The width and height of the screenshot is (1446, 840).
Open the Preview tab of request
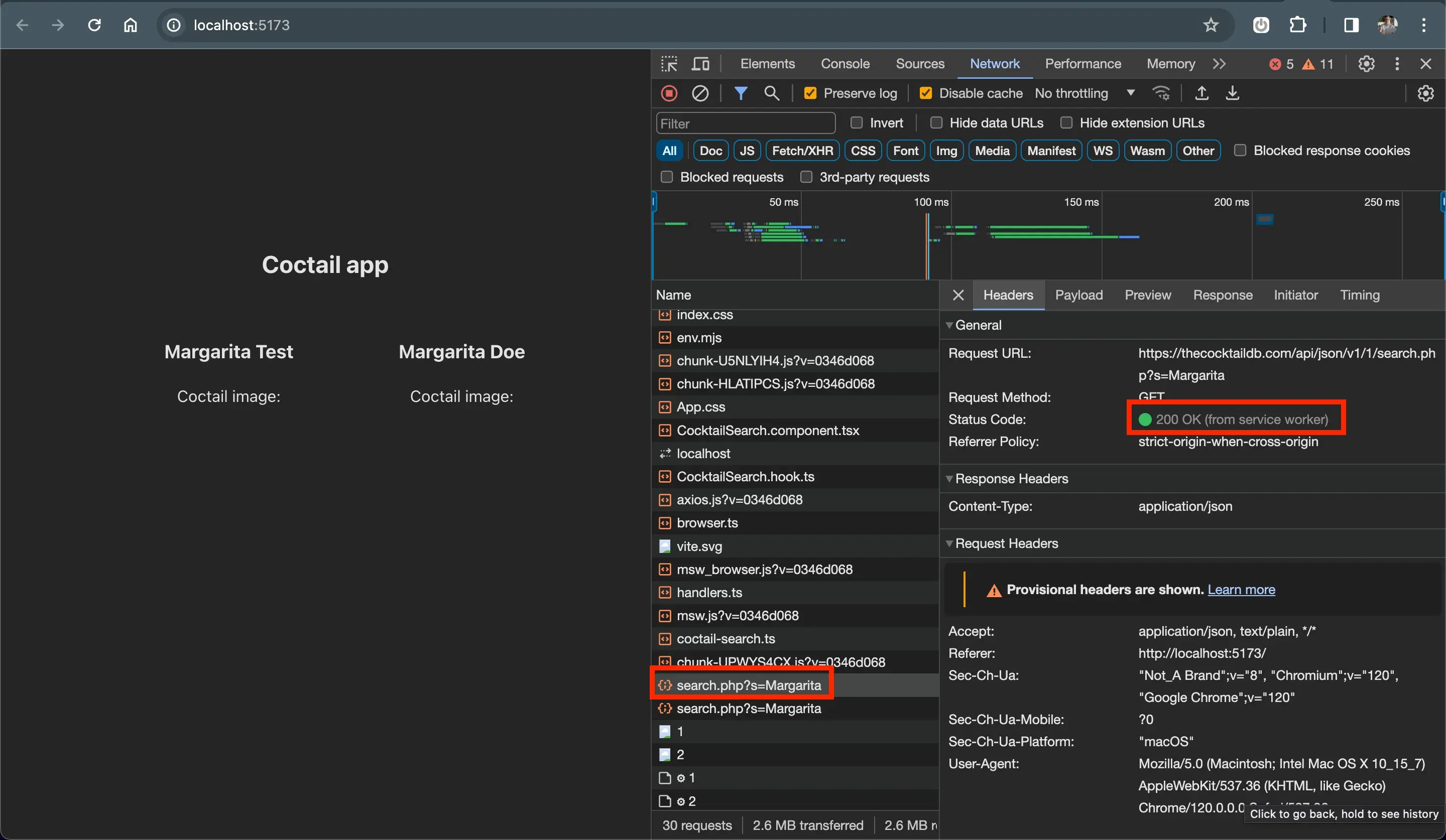1147,295
